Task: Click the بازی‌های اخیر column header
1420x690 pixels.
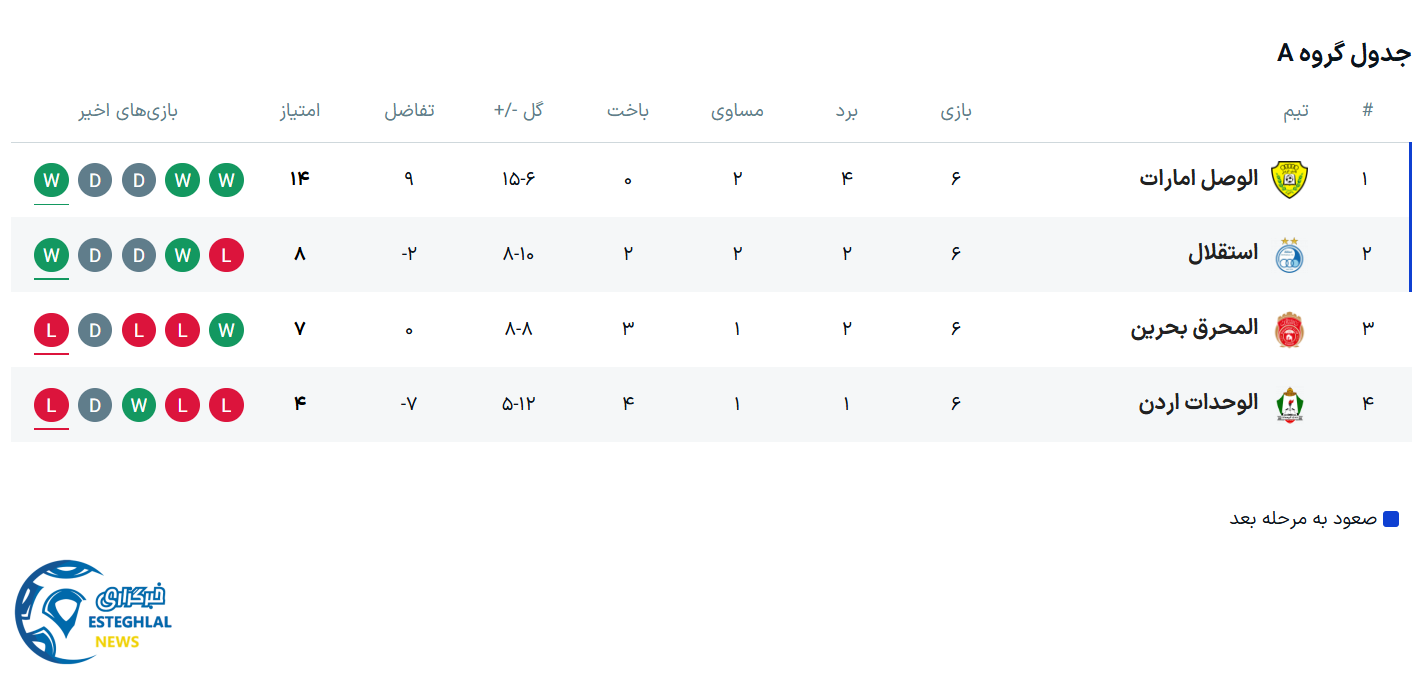Action: click(128, 111)
